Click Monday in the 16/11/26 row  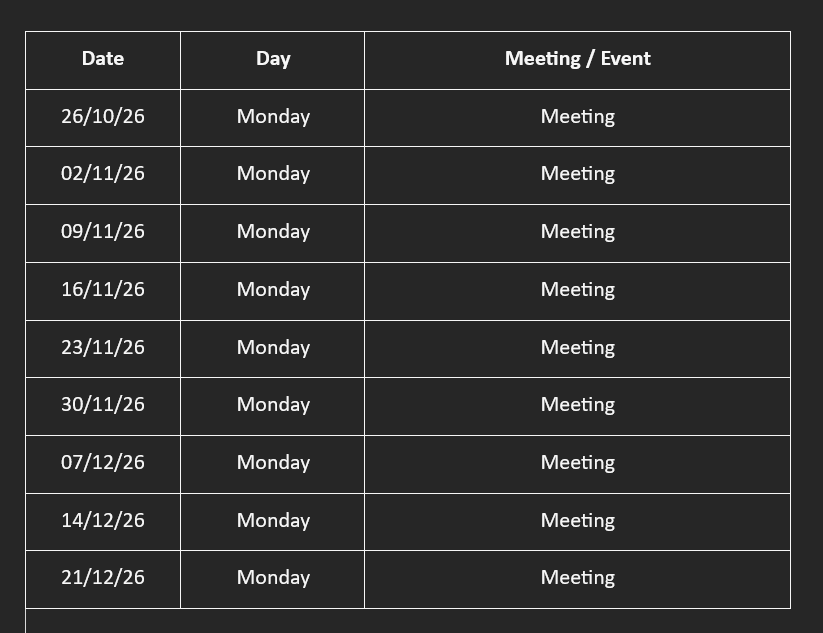tap(273, 290)
